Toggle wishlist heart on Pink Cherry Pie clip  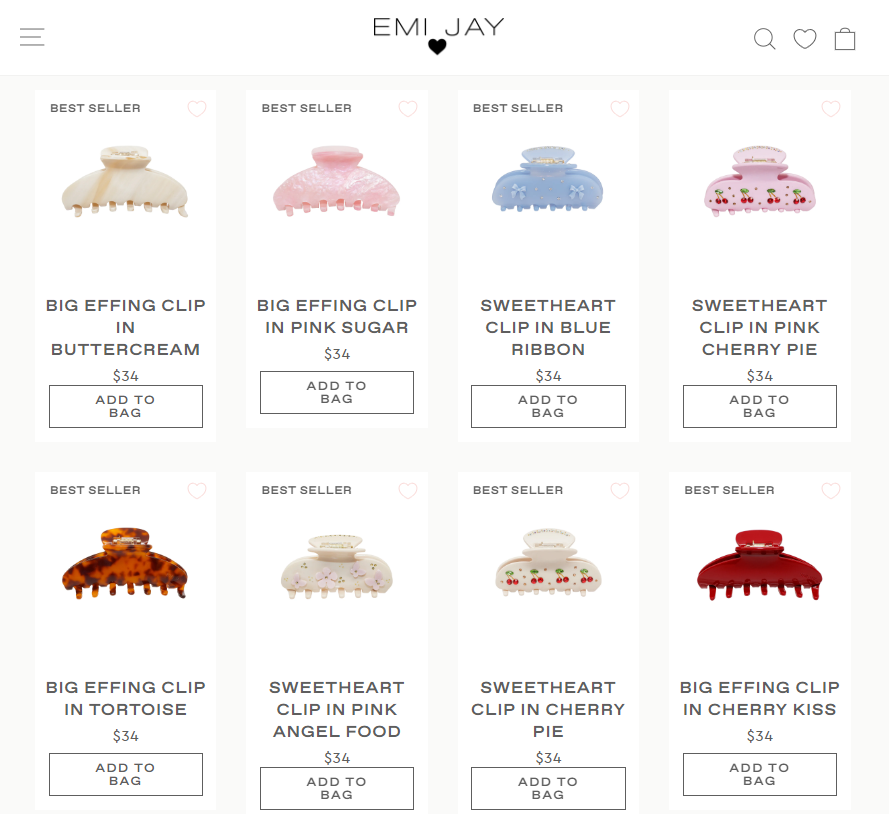point(831,108)
